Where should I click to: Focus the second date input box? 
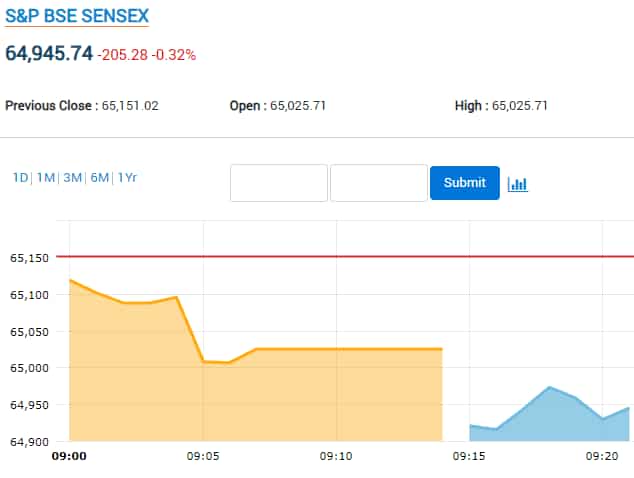379,183
